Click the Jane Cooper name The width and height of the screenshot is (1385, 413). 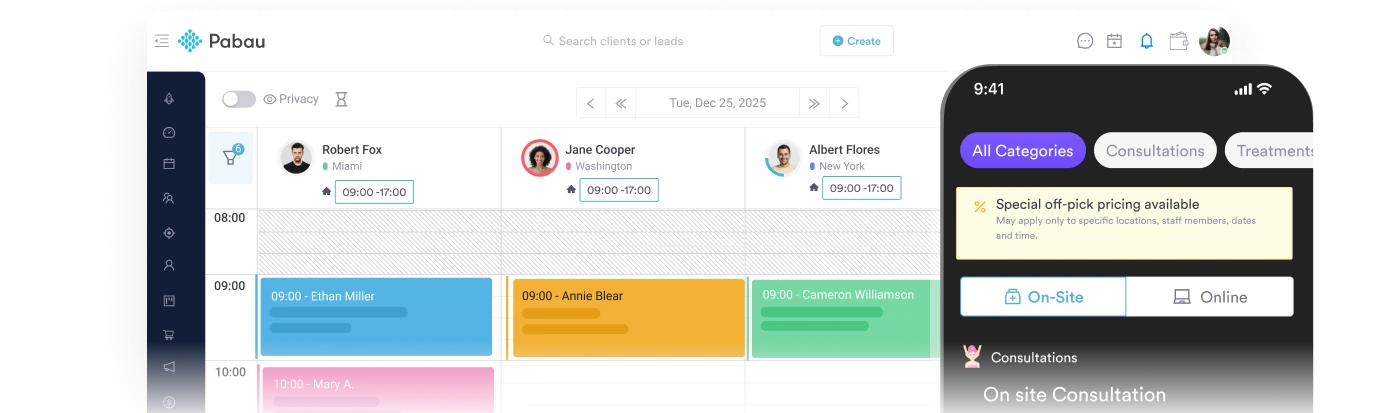click(x=600, y=150)
